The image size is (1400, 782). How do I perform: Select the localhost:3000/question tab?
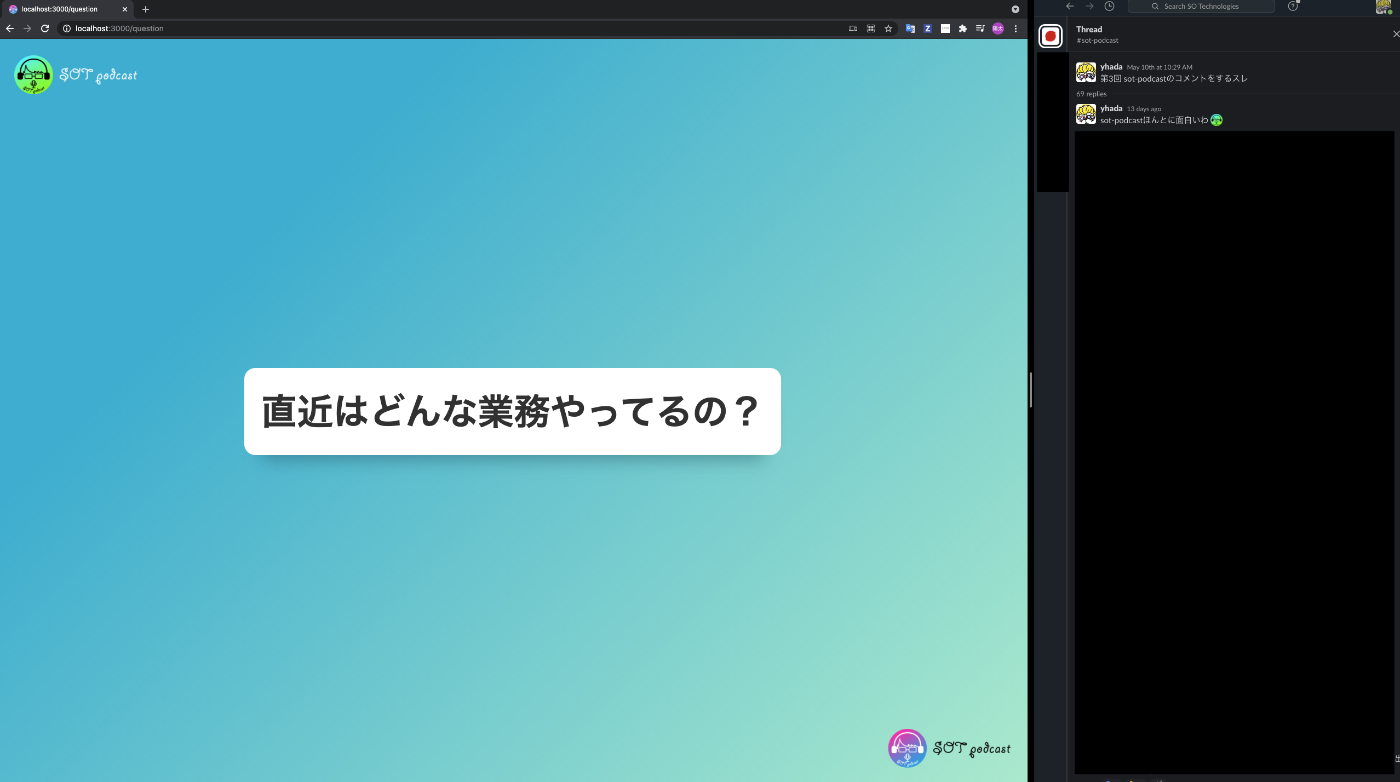[x=67, y=9]
